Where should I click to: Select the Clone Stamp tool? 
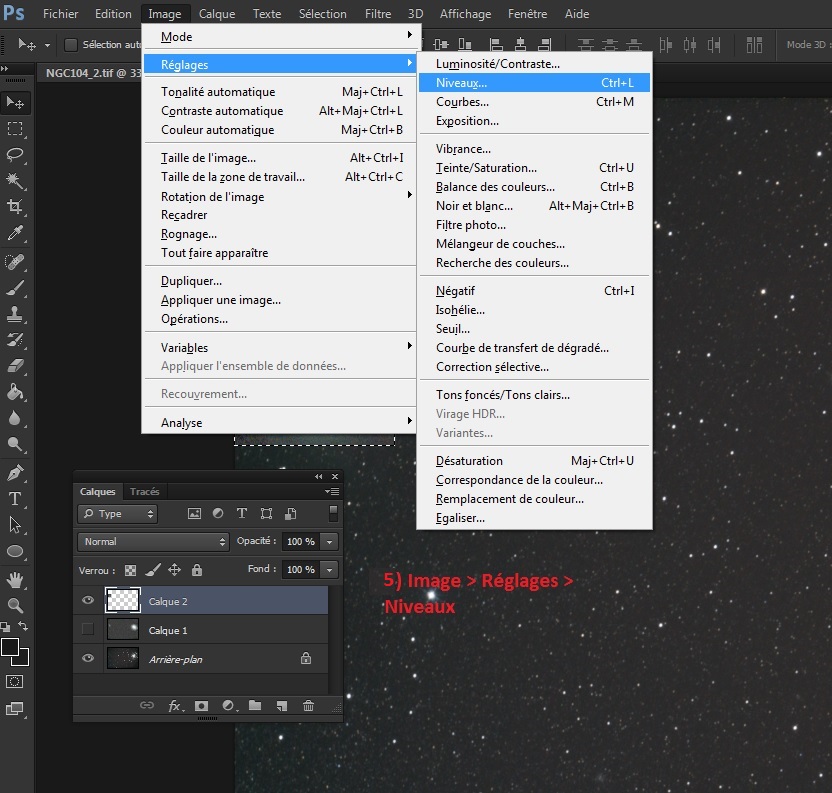15,314
